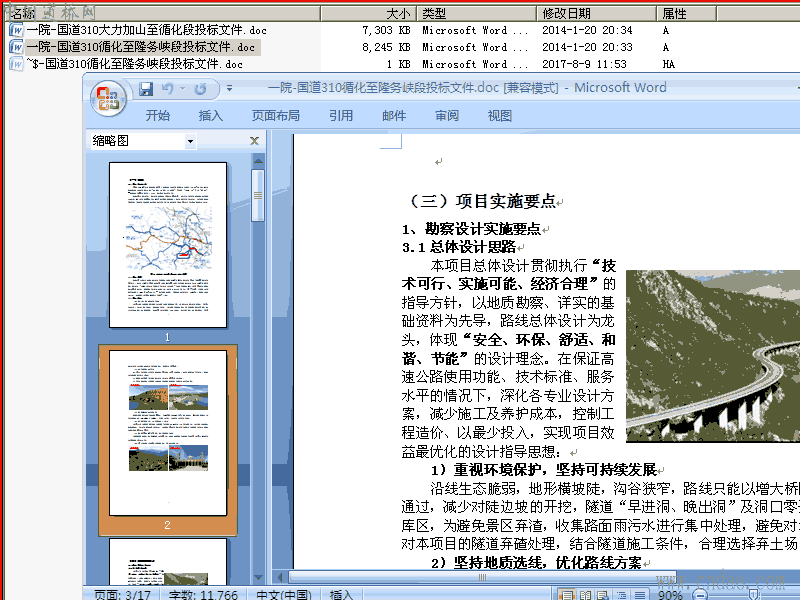Click 中文(中国) language indicator
The width and height of the screenshot is (800, 600).
(x=284, y=594)
